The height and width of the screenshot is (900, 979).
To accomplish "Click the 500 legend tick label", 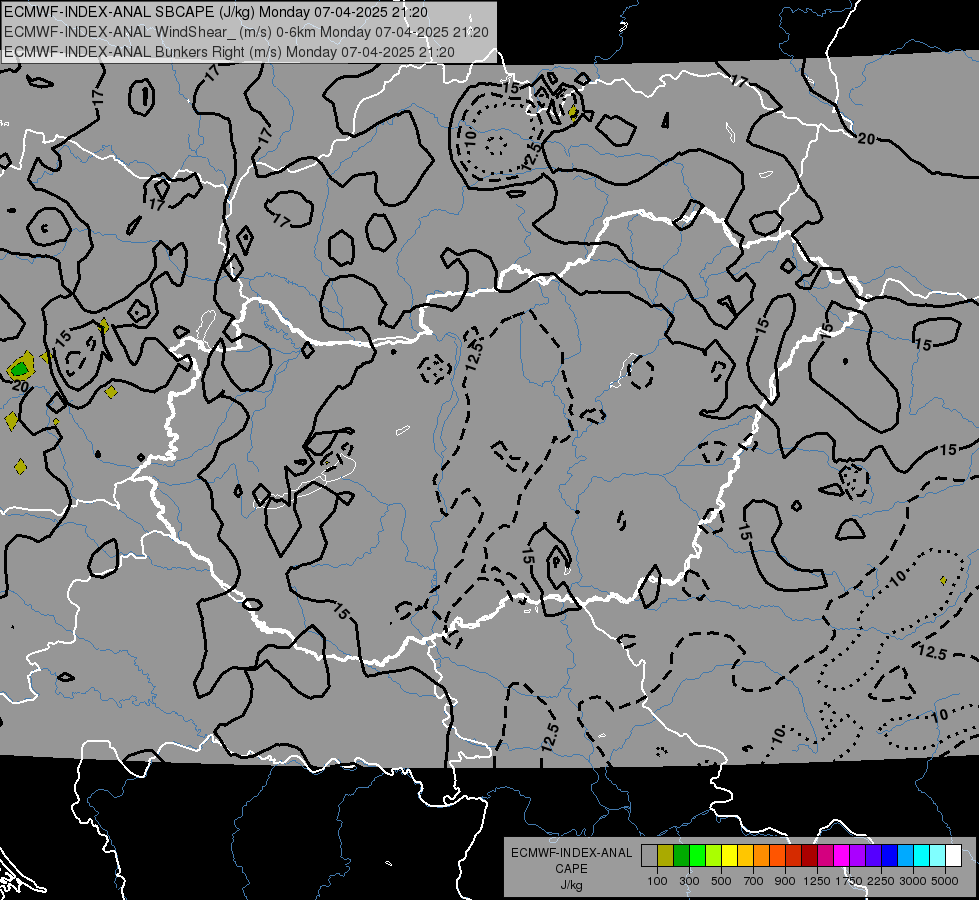I will [721, 881].
